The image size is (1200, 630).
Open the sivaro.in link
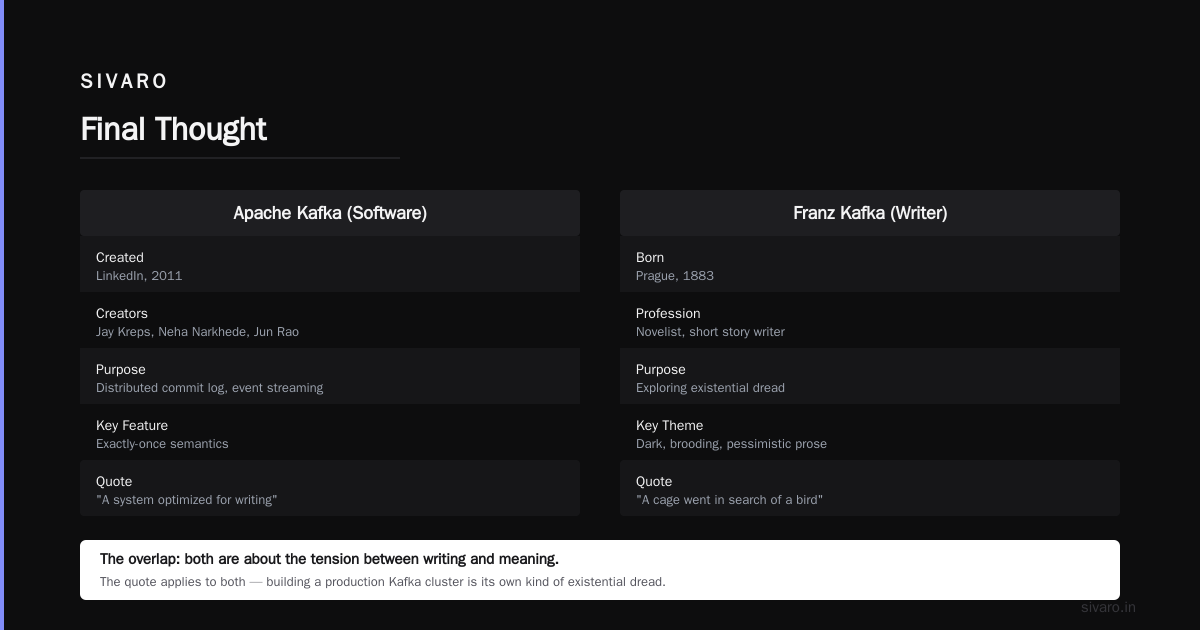click(1108, 607)
